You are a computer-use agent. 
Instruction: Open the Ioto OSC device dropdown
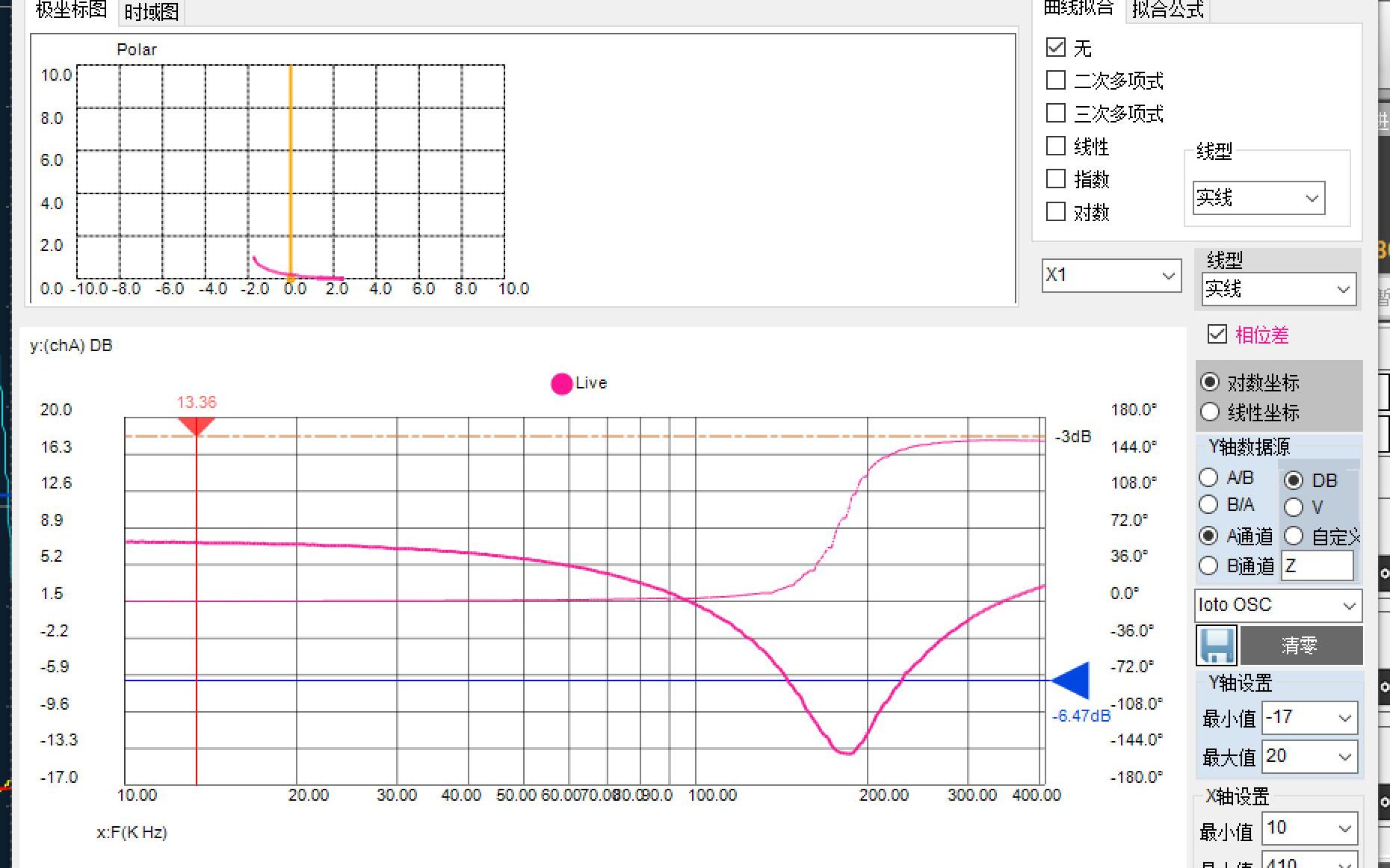coord(1278,605)
